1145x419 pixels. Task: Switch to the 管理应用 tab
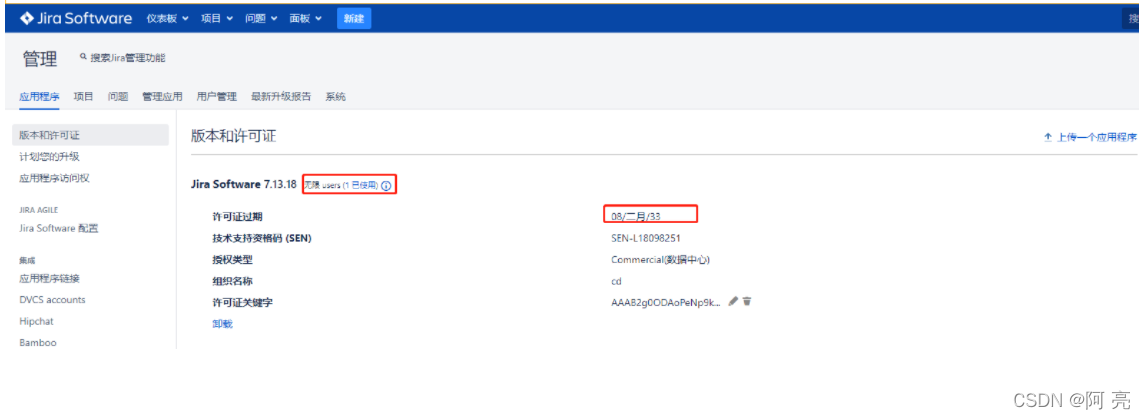162,96
